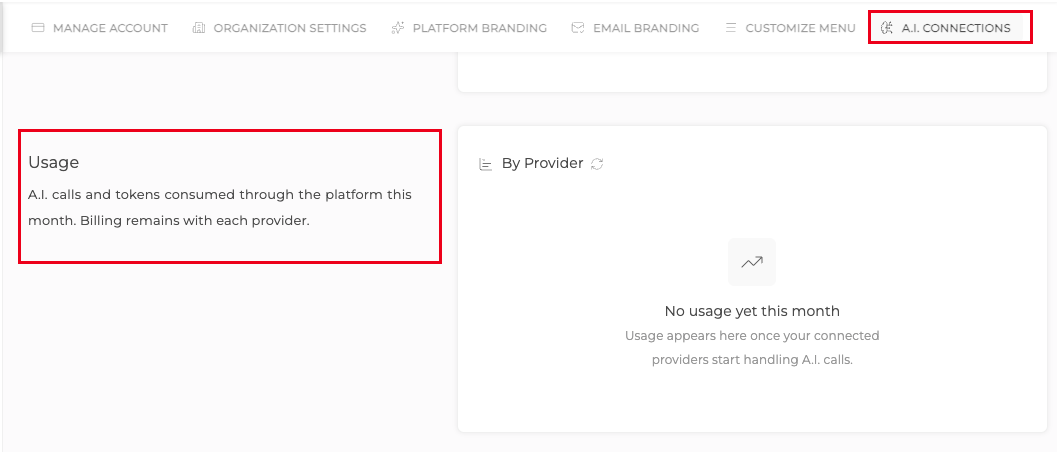This screenshot has width=1057, height=452.
Task: Click the connected providers usage hint text
Action: 752,348
